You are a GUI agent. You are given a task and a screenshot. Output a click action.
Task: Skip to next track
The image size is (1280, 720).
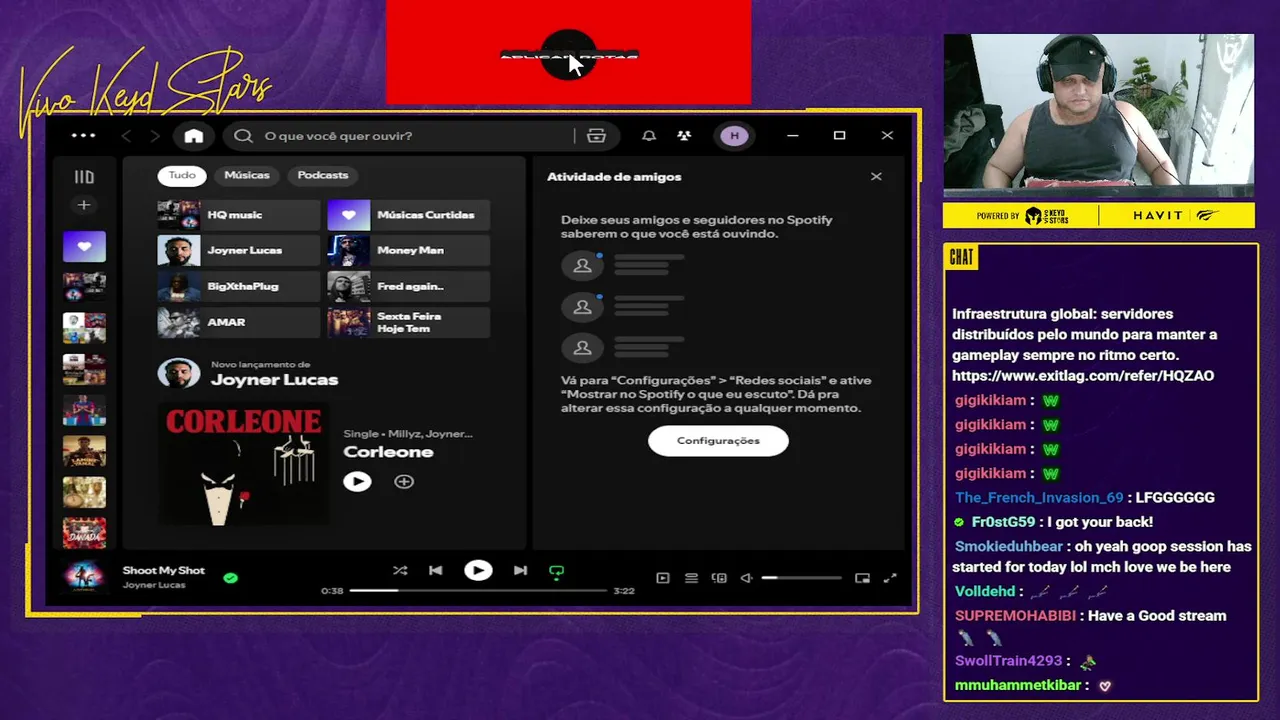(x=520, y=571)
